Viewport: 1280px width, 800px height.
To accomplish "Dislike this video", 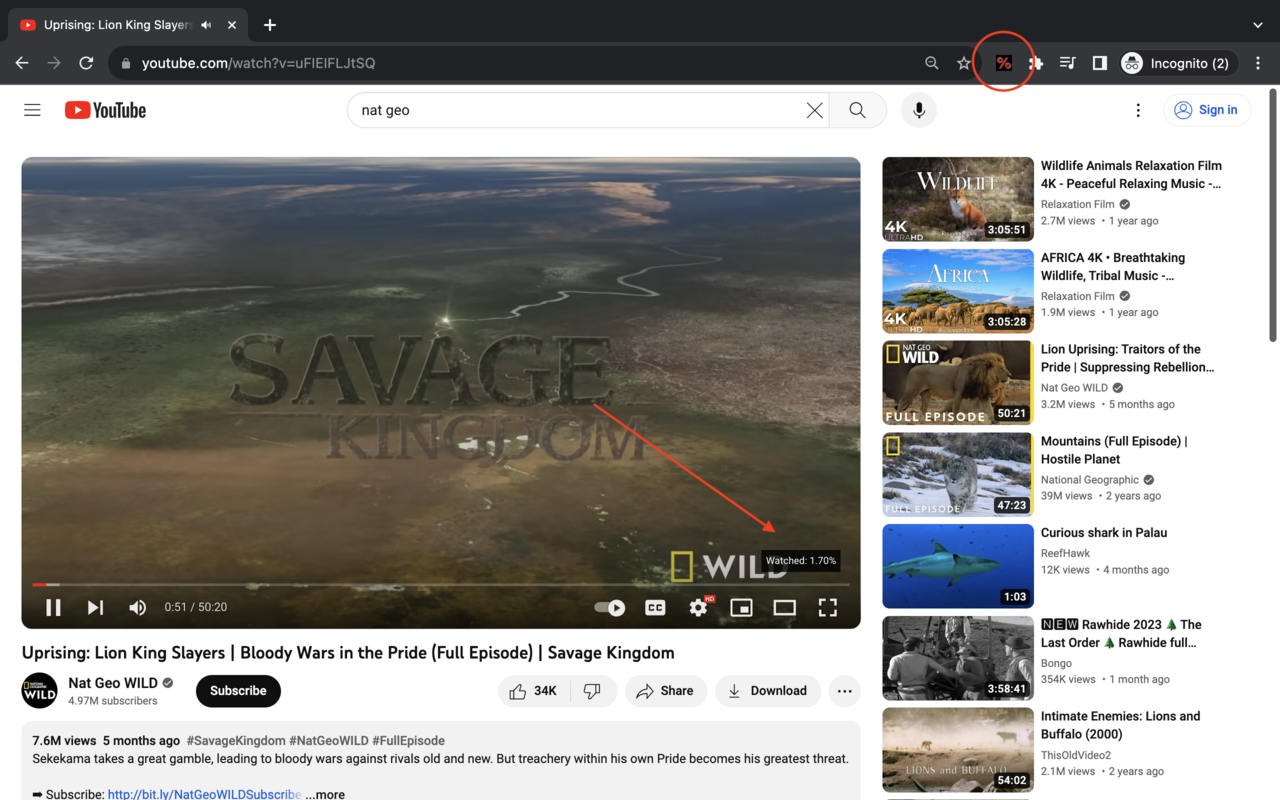I will pyautogui.click(x=593, y=691).
